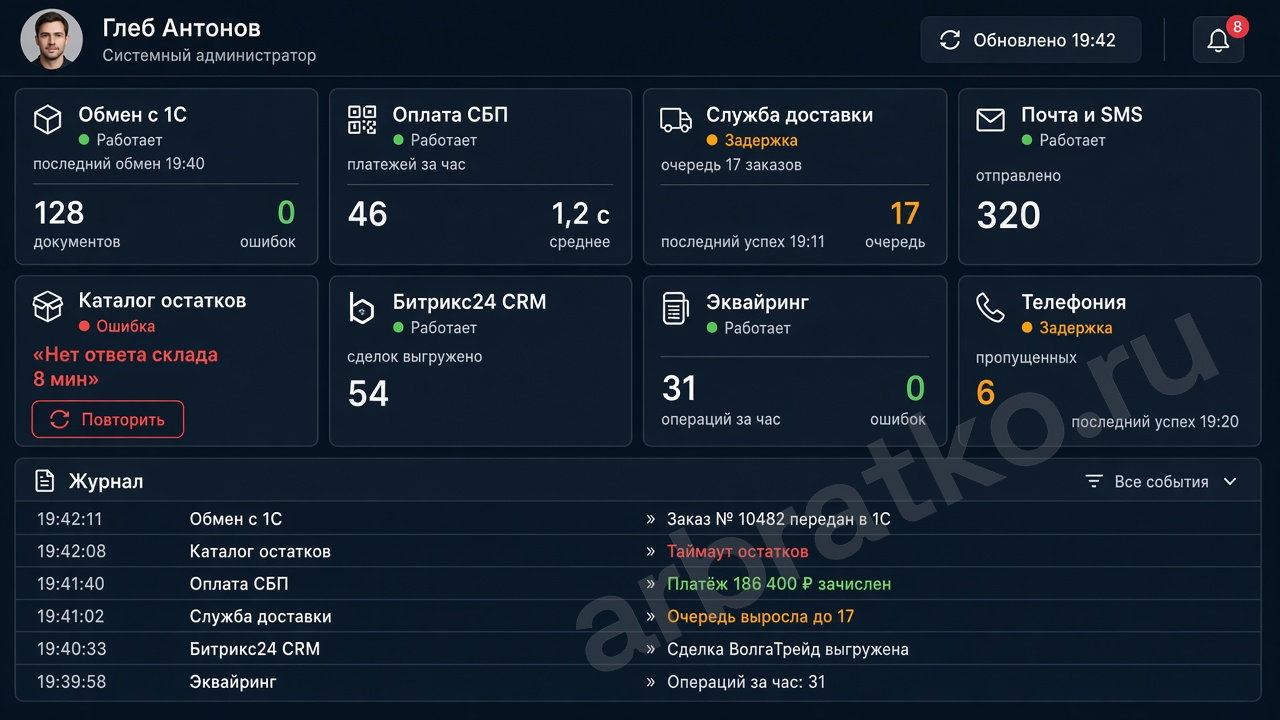The image size is (1280, 720).
Task: Open the Все события filter dropdown
Action: (1162, 482)
